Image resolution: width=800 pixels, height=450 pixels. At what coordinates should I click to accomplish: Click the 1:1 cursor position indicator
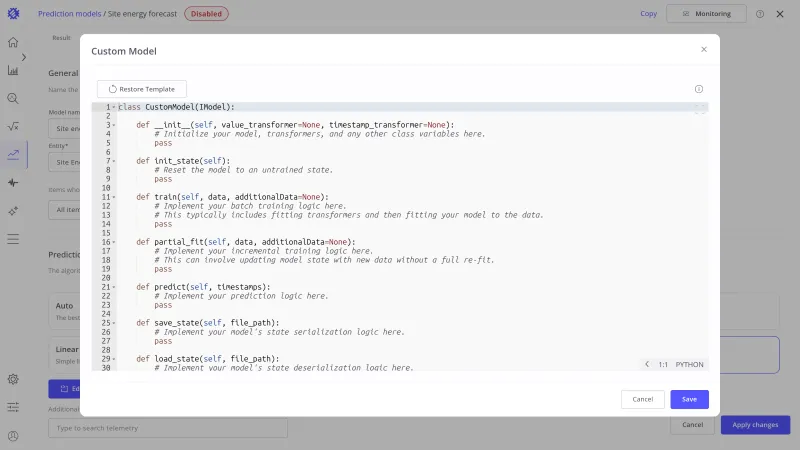click(x=663, y=364)
